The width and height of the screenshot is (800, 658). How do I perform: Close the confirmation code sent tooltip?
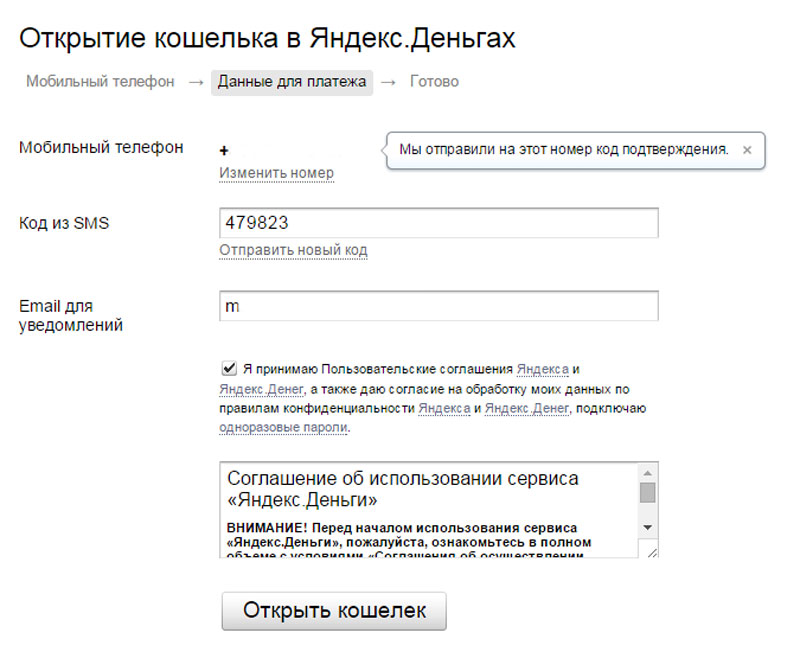747,150
